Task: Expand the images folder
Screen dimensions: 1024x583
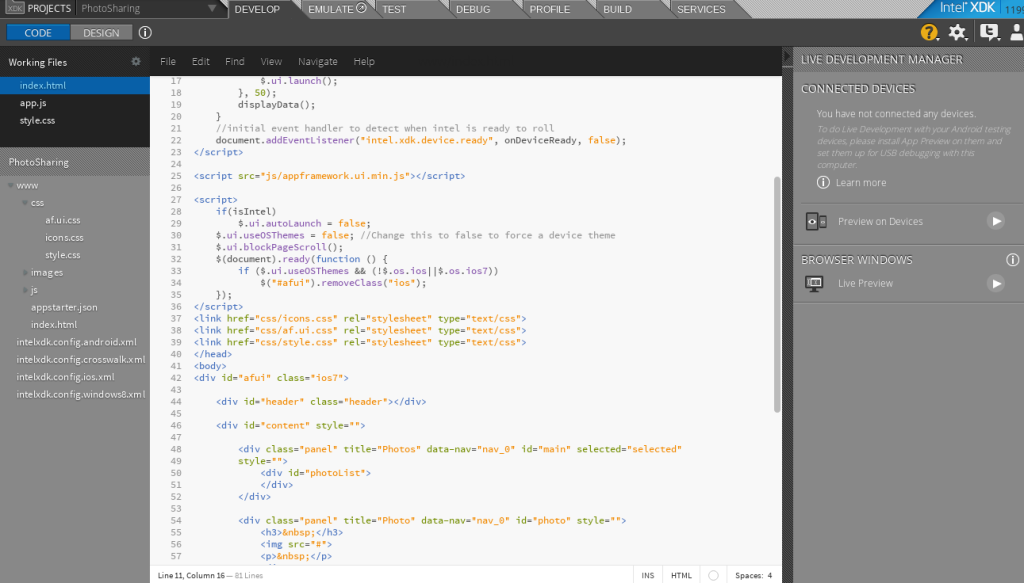Action: coord(26,272)
